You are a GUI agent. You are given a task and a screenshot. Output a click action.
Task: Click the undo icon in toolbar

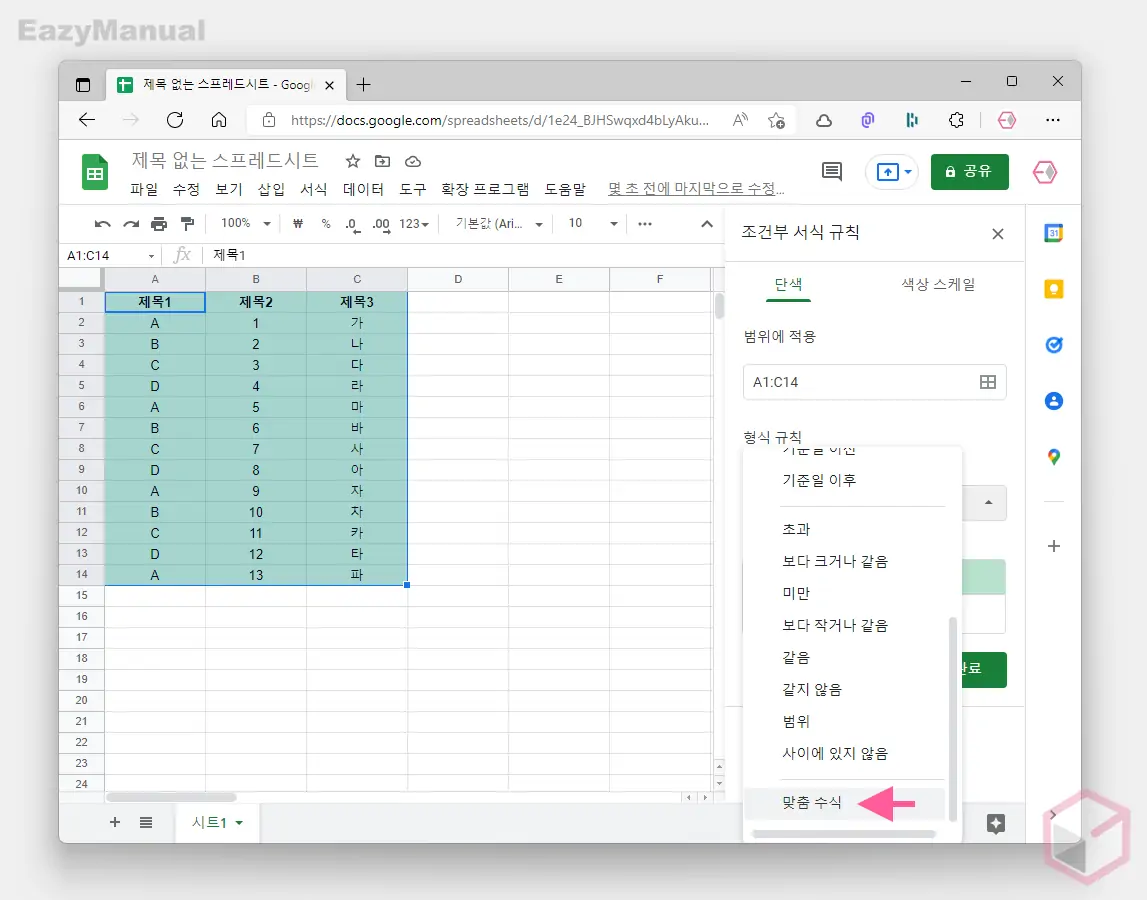[x=103, y=224]
